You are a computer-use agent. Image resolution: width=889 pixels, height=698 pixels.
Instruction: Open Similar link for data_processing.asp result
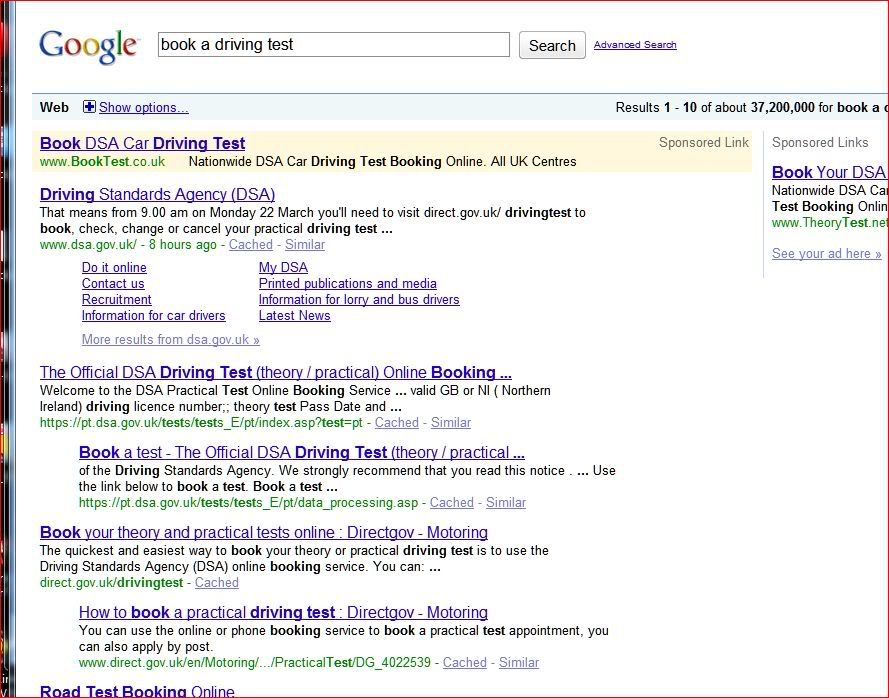506,502
